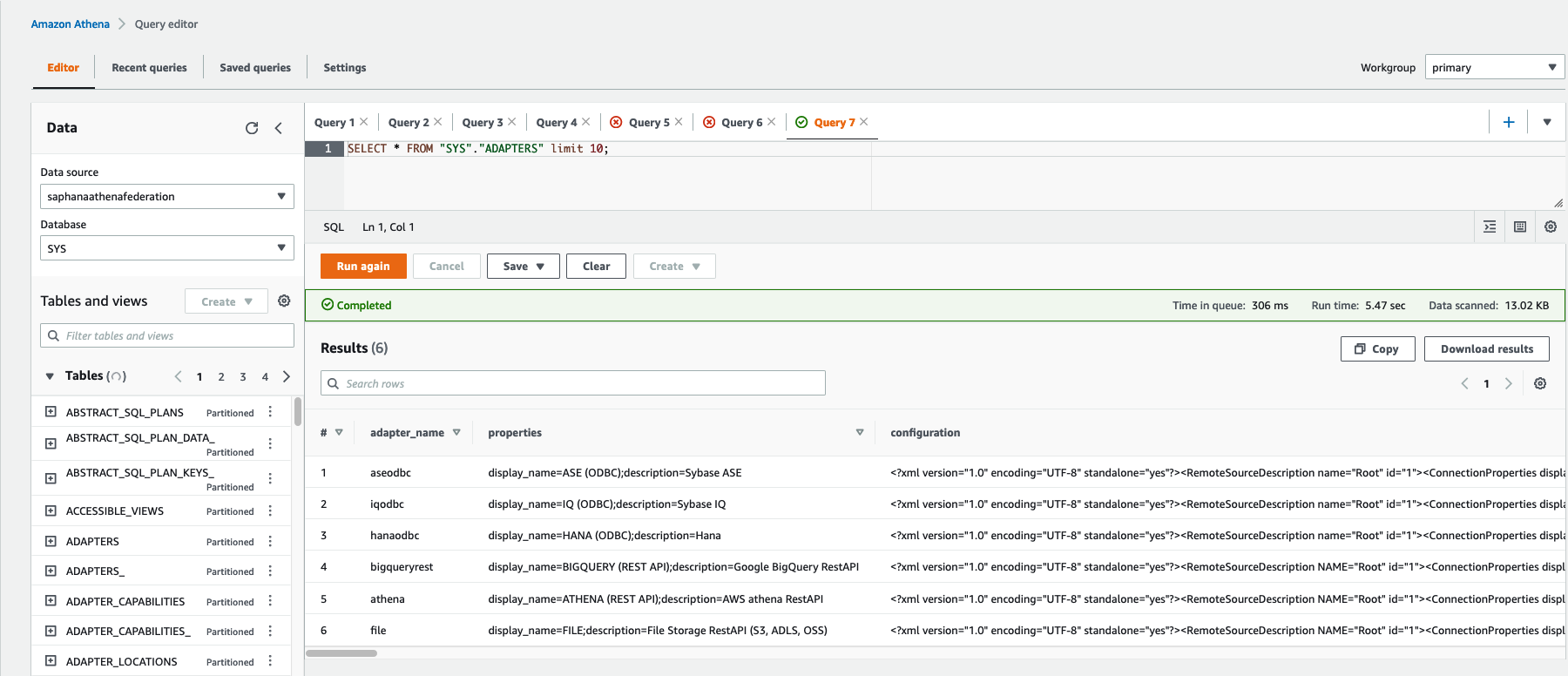Go to tables page 4

[x=265, y=377]
